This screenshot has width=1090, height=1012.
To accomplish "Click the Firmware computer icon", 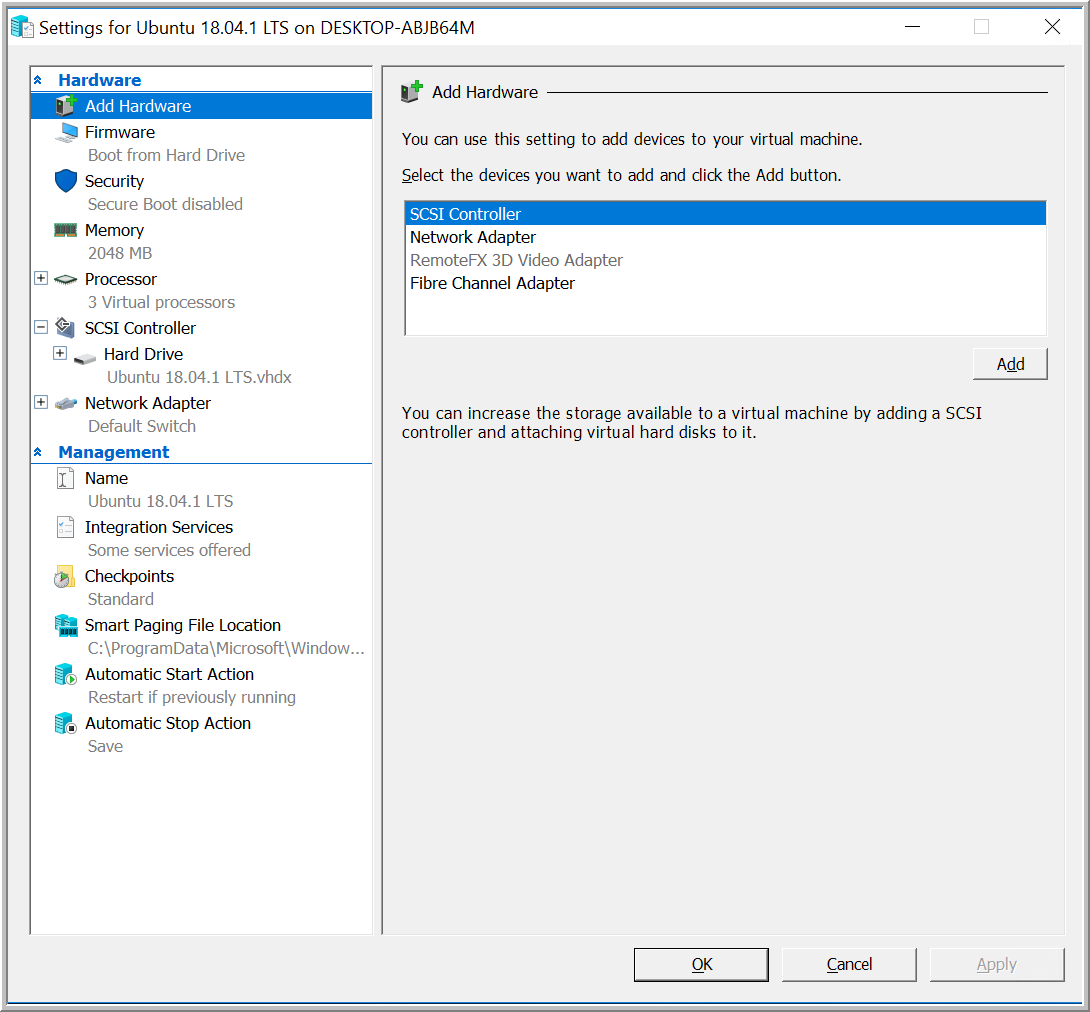I will point(66,132).
